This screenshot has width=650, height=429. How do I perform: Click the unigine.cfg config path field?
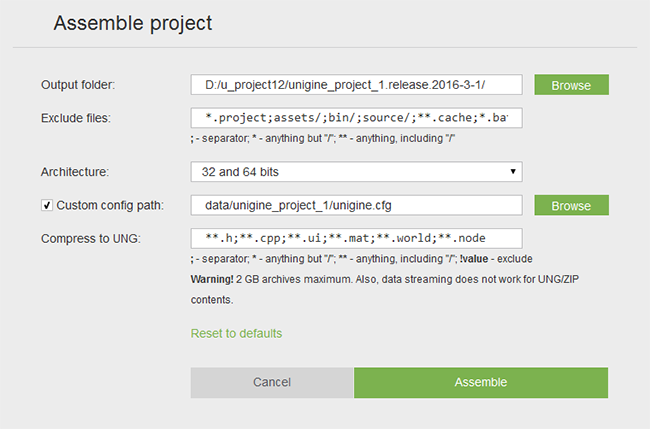[357, 205]
